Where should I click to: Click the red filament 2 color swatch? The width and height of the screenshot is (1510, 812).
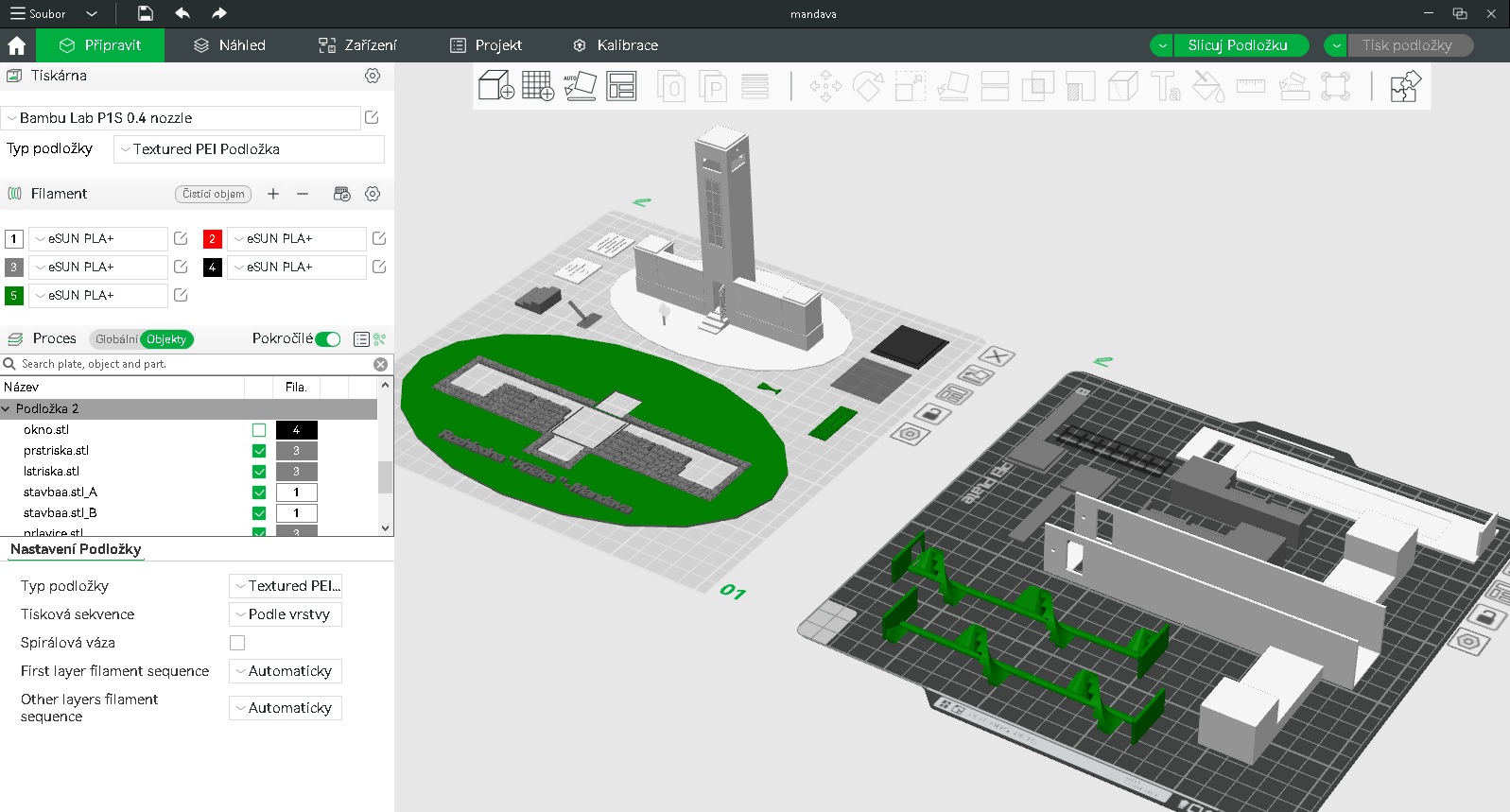coord(213,239)
